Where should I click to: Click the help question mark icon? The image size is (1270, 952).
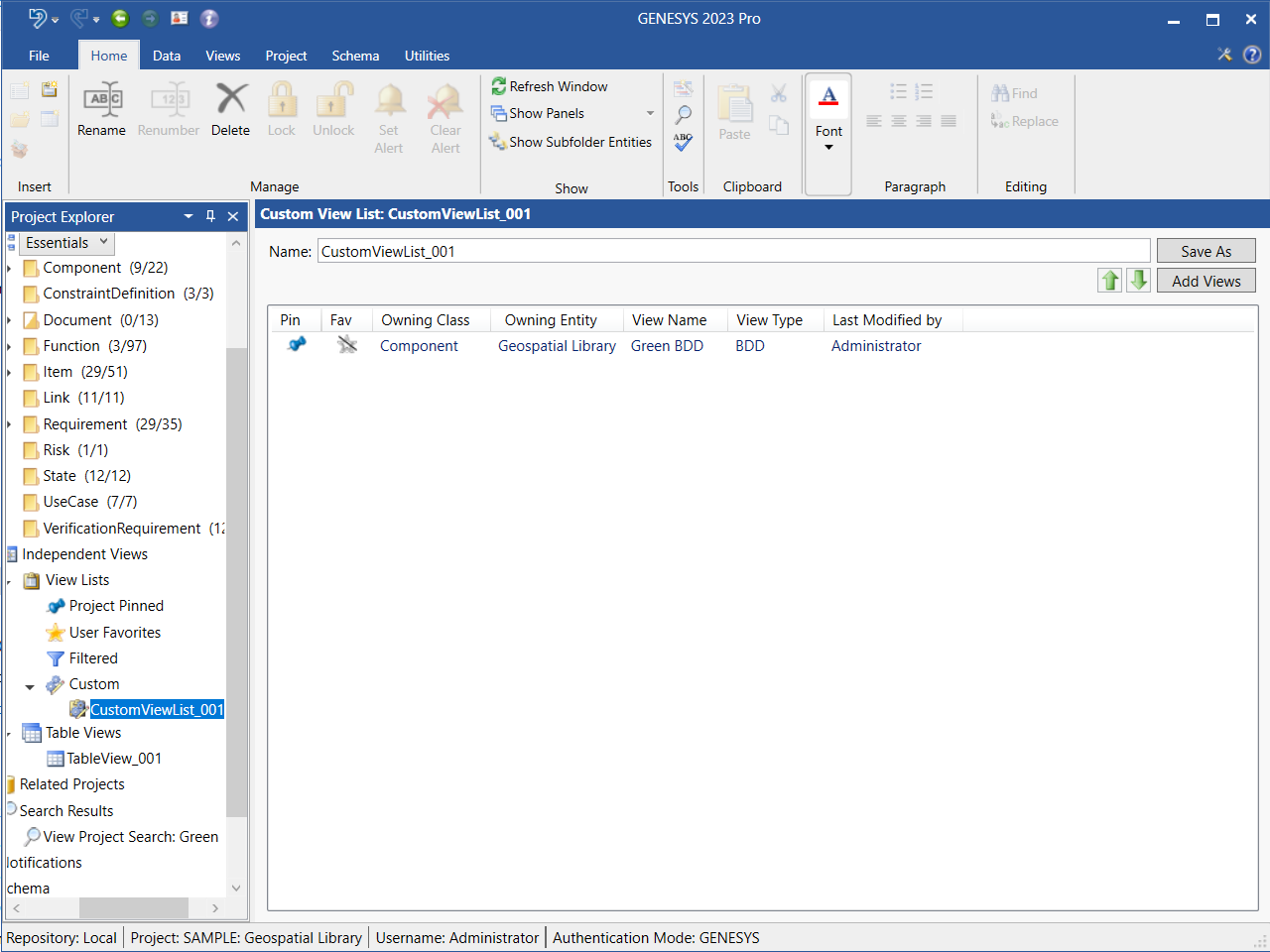pyautogui.click(x=1252, y=55)
